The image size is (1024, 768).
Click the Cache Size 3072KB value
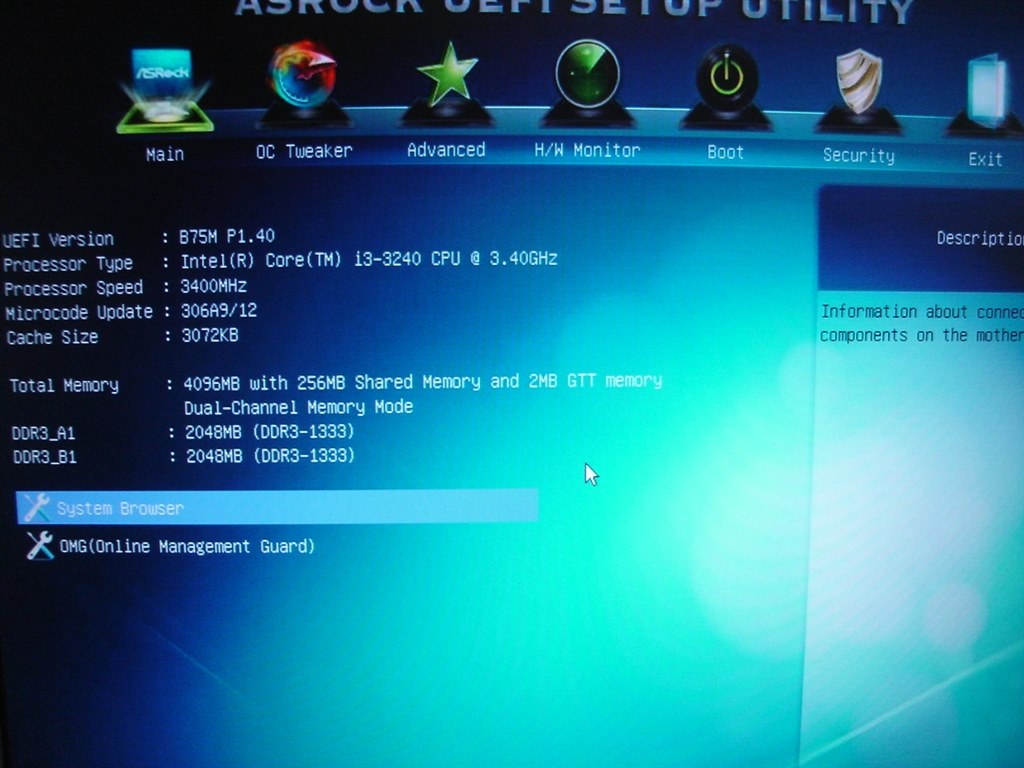[210, 335]
